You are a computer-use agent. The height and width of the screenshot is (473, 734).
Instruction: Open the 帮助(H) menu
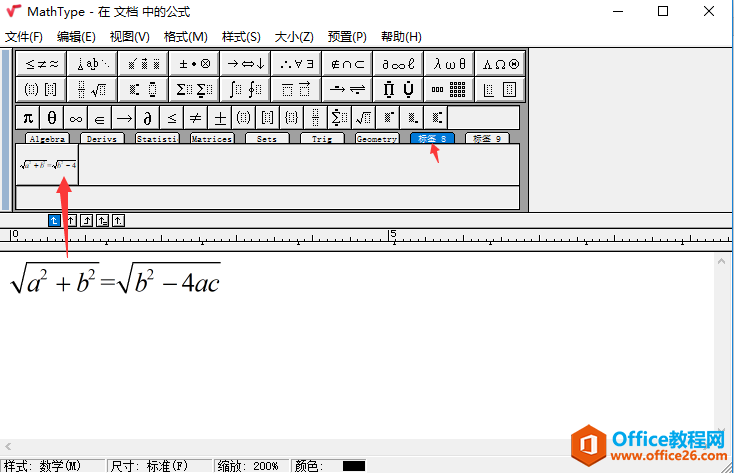[x=401, y=37]
